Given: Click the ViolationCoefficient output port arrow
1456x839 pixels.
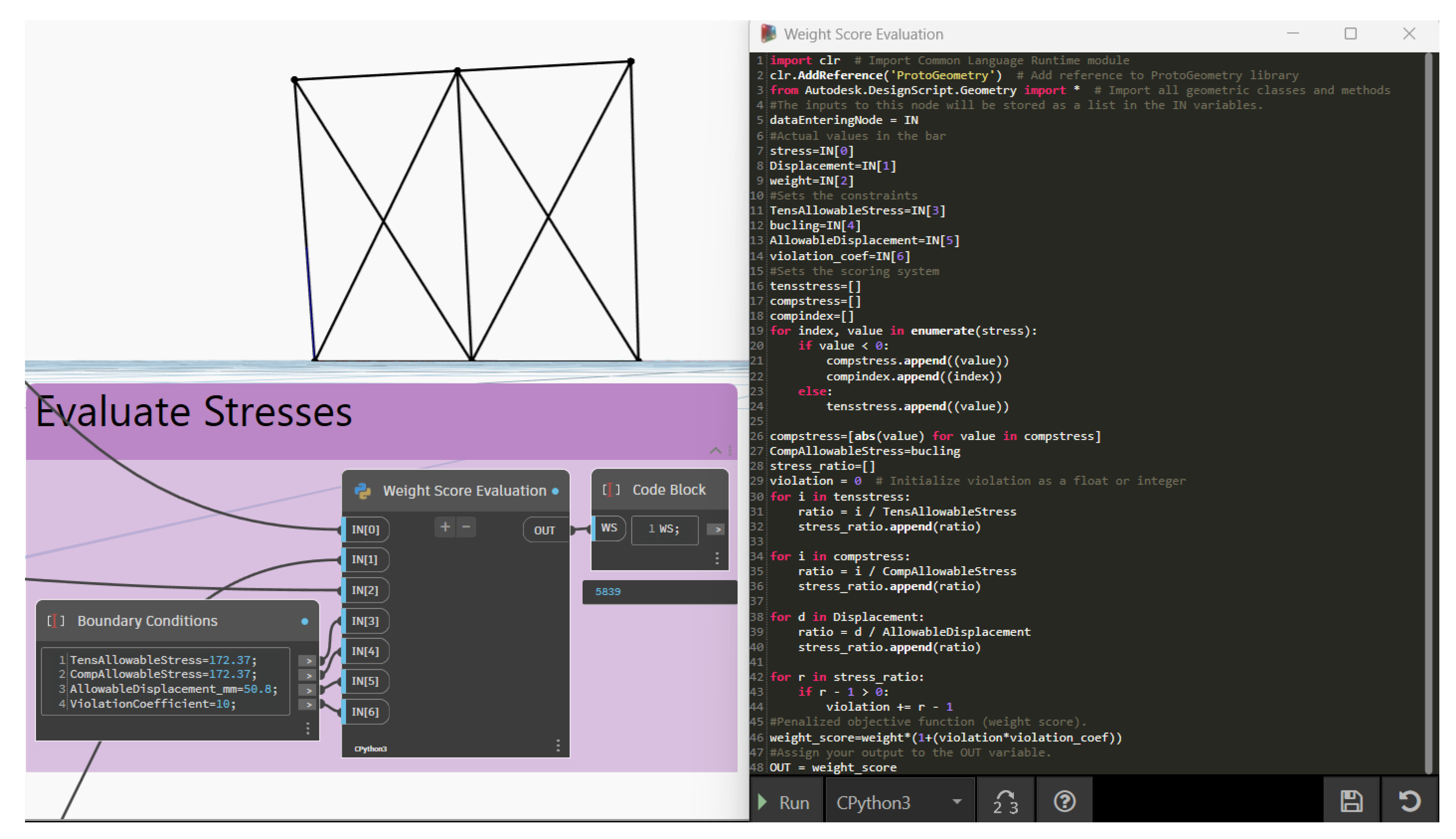Looking at the screenshot, I should click(x=308, y=704).
